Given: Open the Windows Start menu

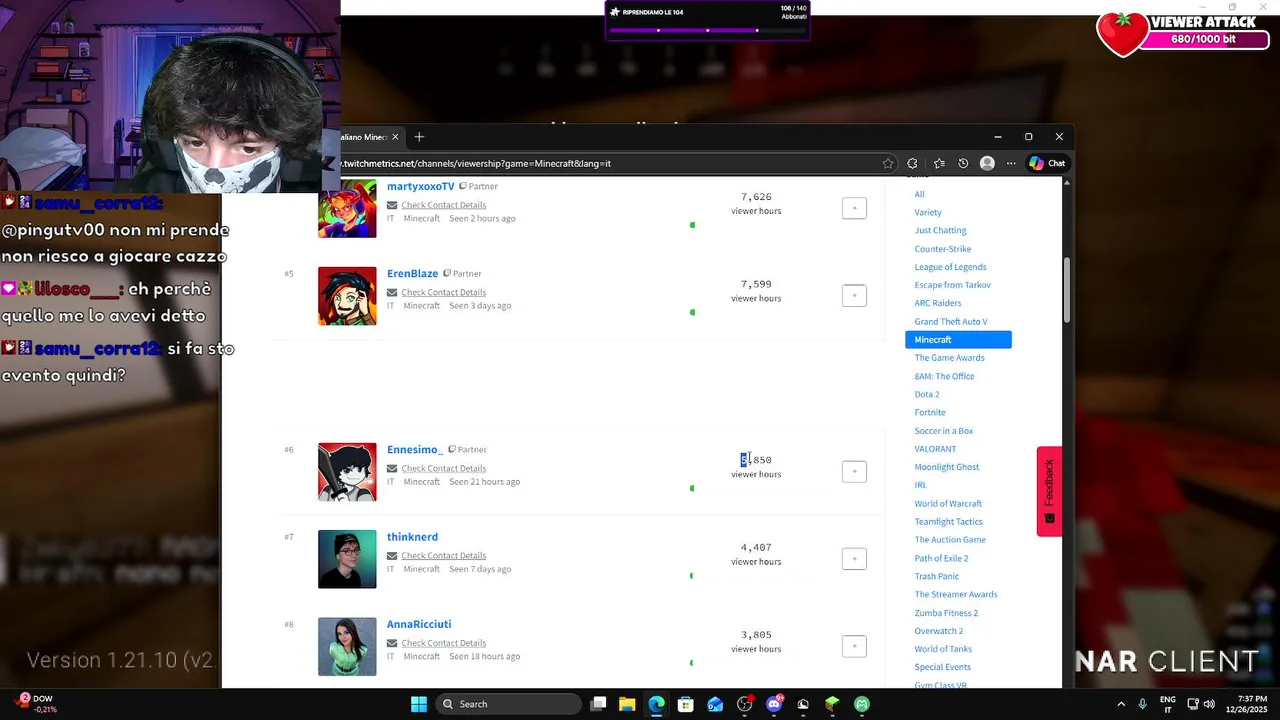Looking at the screenshot, I should 419,704.
